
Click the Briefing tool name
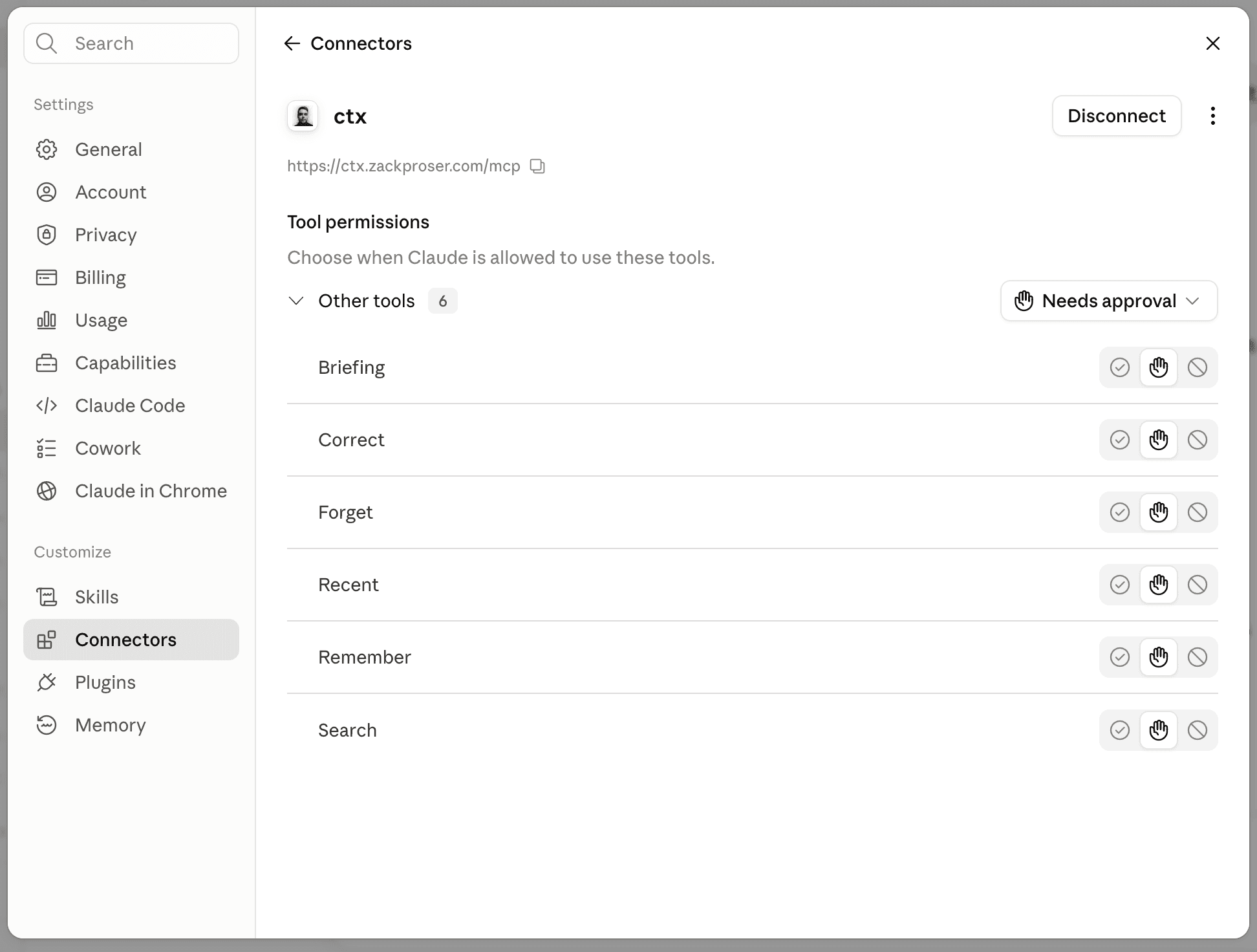pyautogui.click(x=351, y=367)
